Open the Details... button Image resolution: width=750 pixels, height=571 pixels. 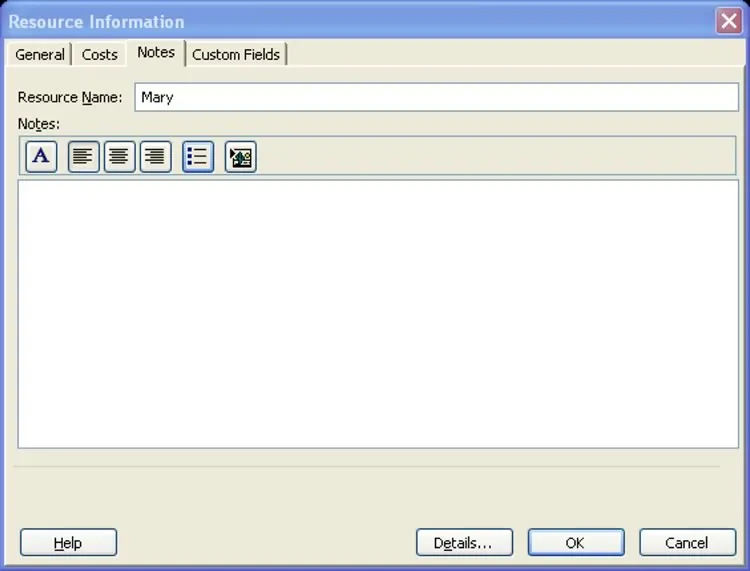pyautogui.click(x=464, y=543)
